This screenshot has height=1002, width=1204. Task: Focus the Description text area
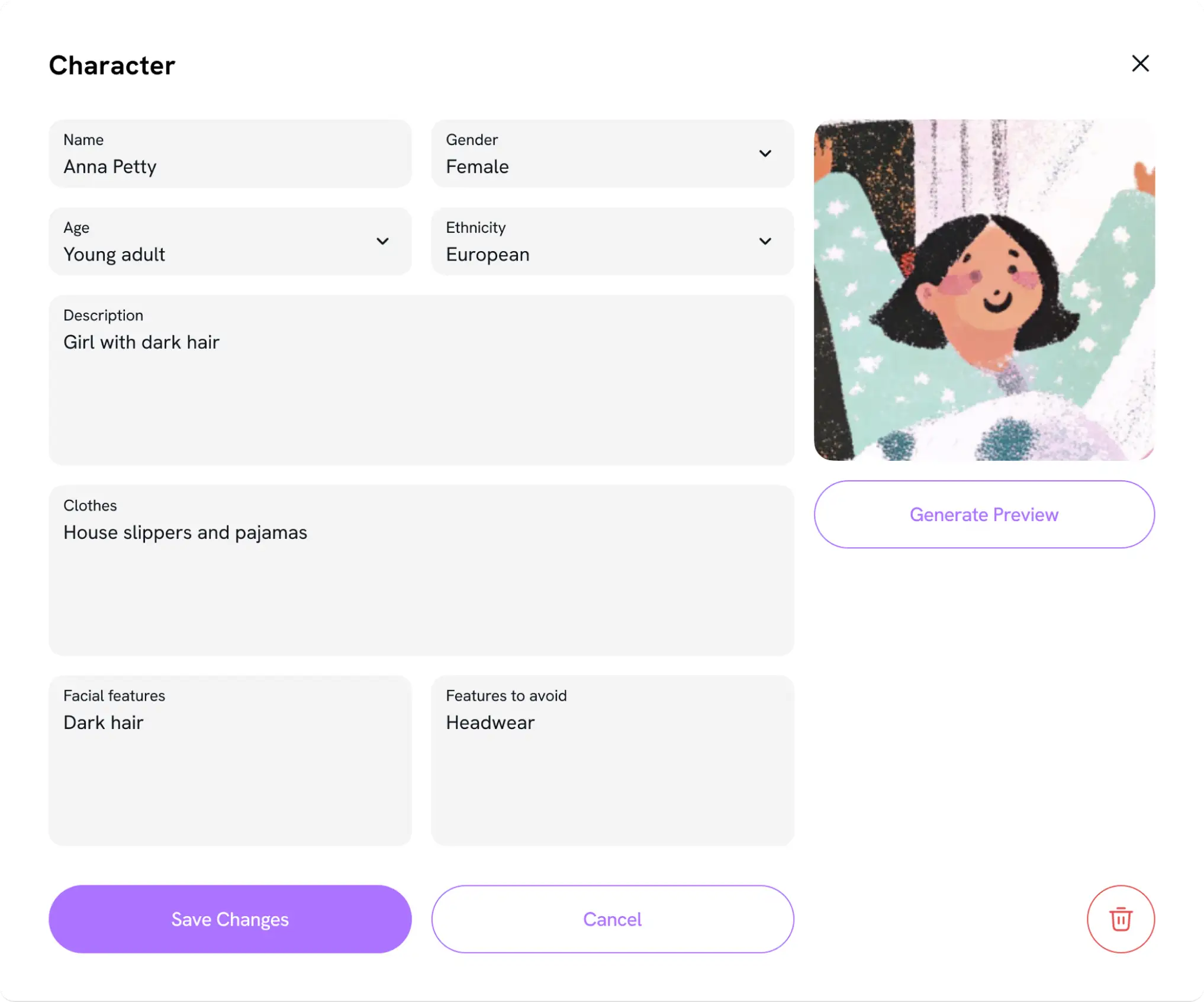pos(421,380)
